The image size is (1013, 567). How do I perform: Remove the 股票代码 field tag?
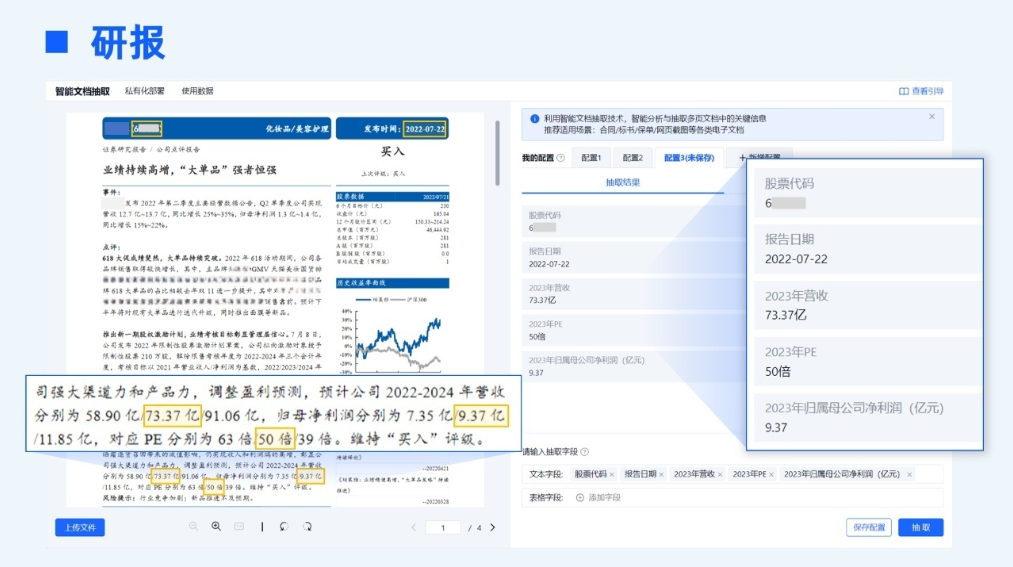612,474
